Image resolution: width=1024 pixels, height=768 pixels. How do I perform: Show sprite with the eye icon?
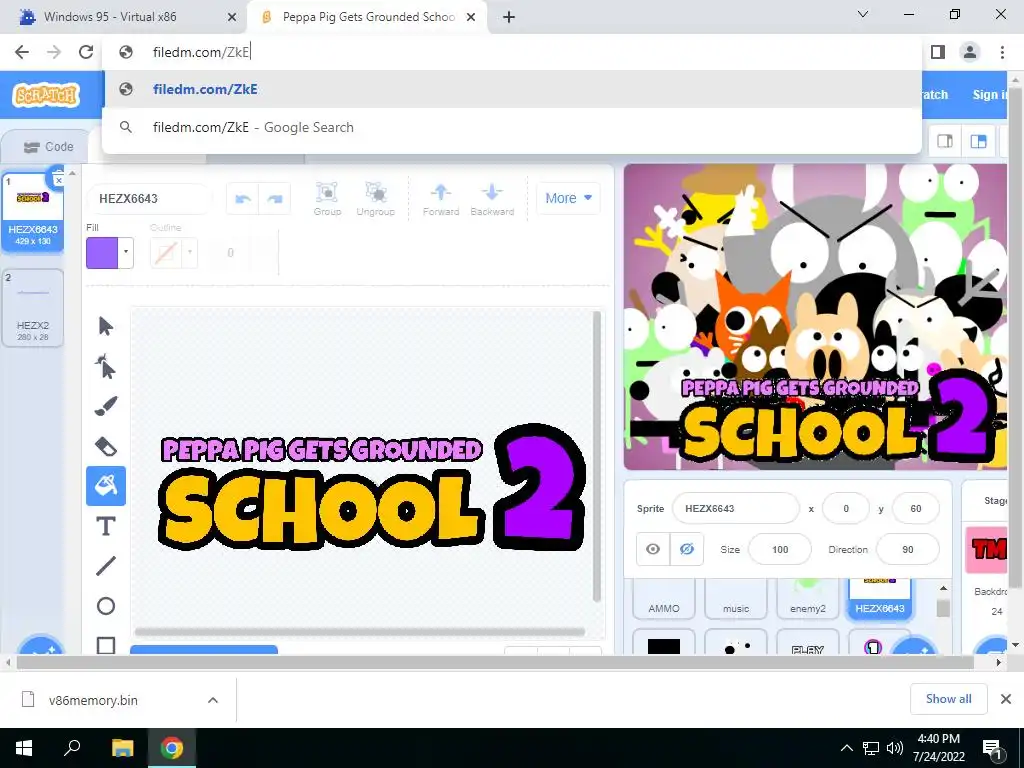(x=653, y=549)
